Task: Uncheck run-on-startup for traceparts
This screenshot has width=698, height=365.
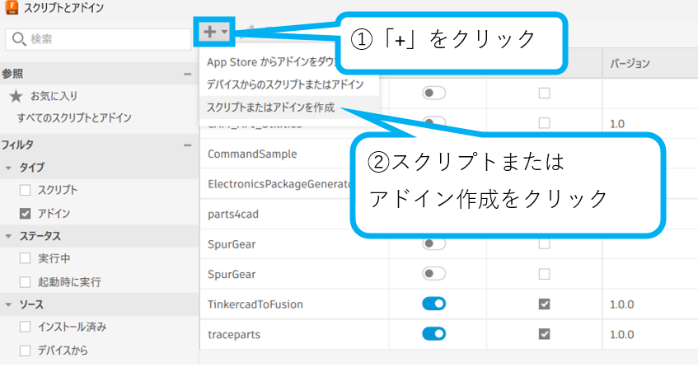Action: coord(544,334)
